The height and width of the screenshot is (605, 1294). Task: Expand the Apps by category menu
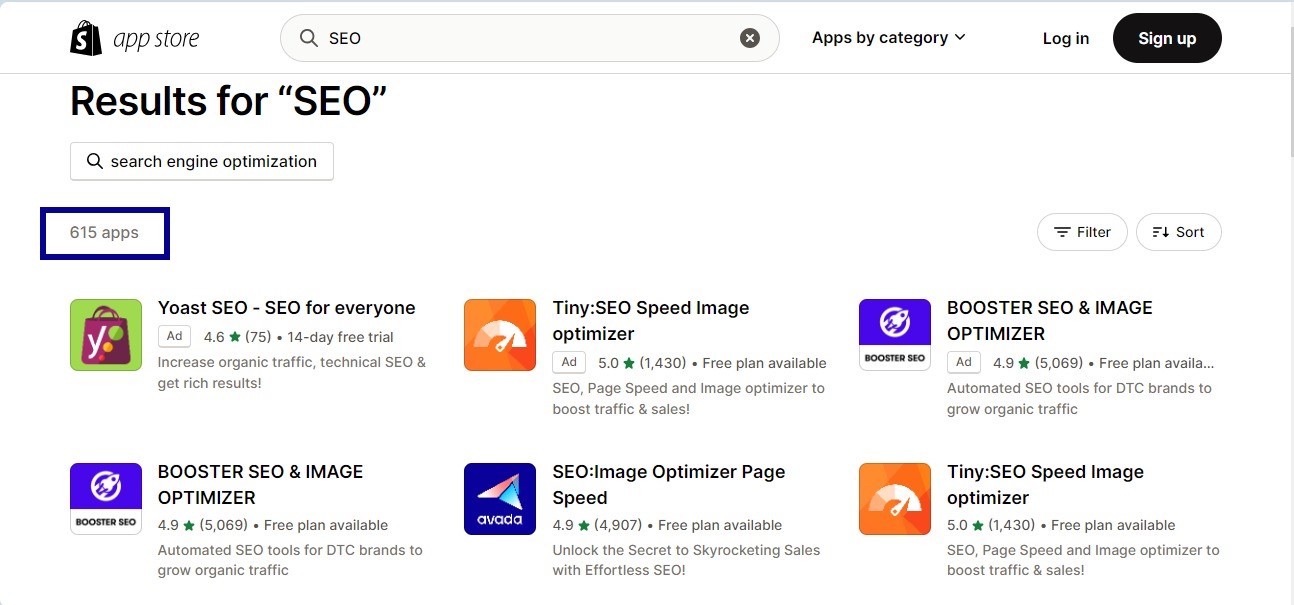[888, 38]
